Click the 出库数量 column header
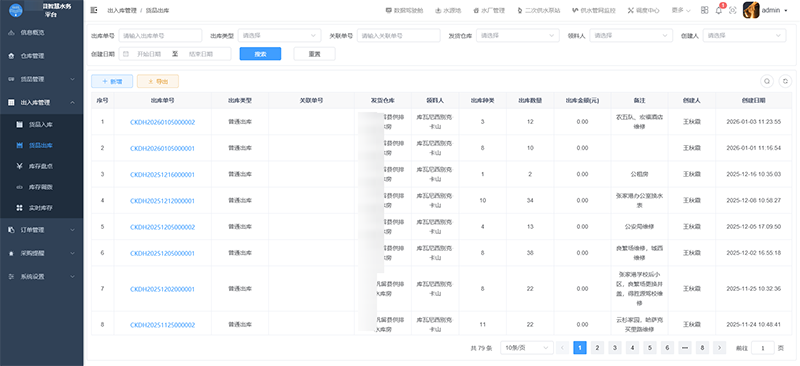The height and width of the screenshot is (366, 800). tap(530, 101)
